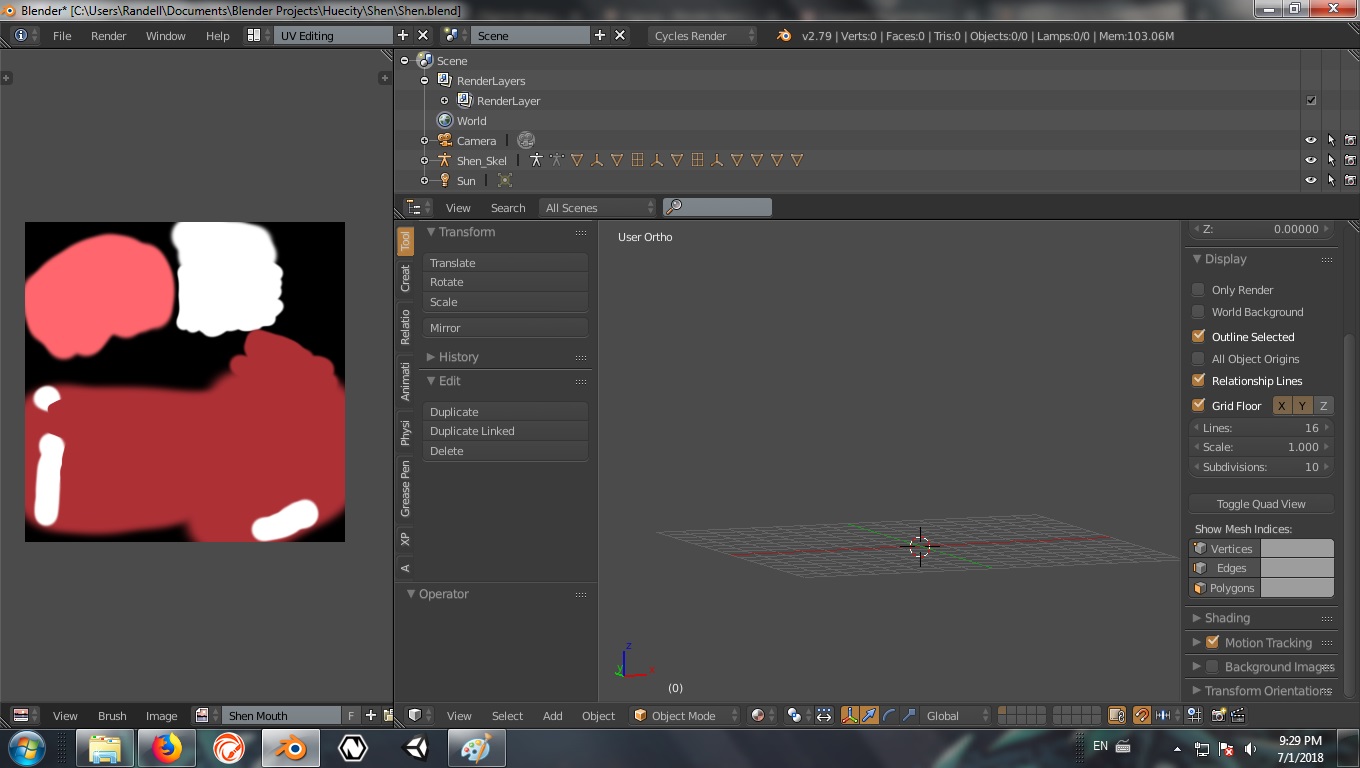The height and width of the screenshot is (768, 1360).
Task: Click the Shen_Skel armature icon in outliner
Action: coord(445,160)
